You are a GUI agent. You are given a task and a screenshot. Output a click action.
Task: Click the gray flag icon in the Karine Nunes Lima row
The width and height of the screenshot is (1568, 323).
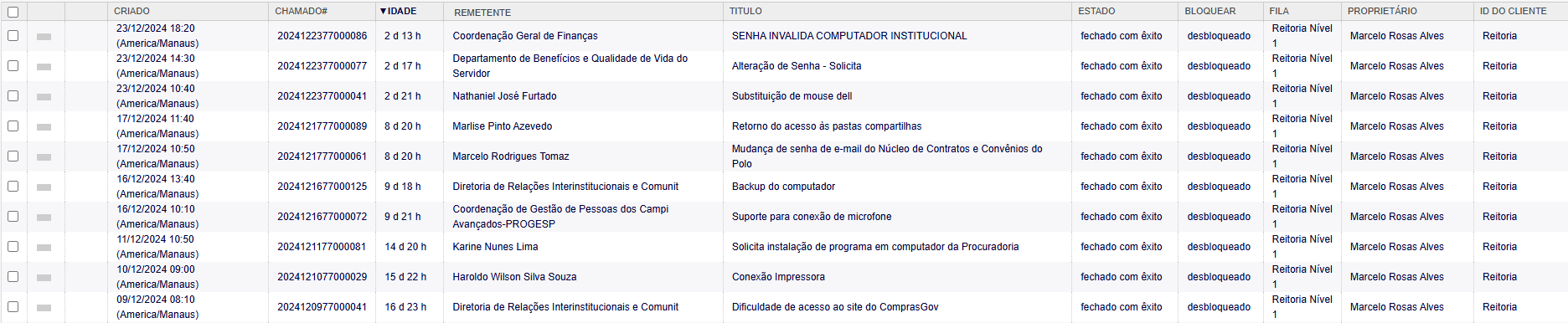tap(44, 247)
